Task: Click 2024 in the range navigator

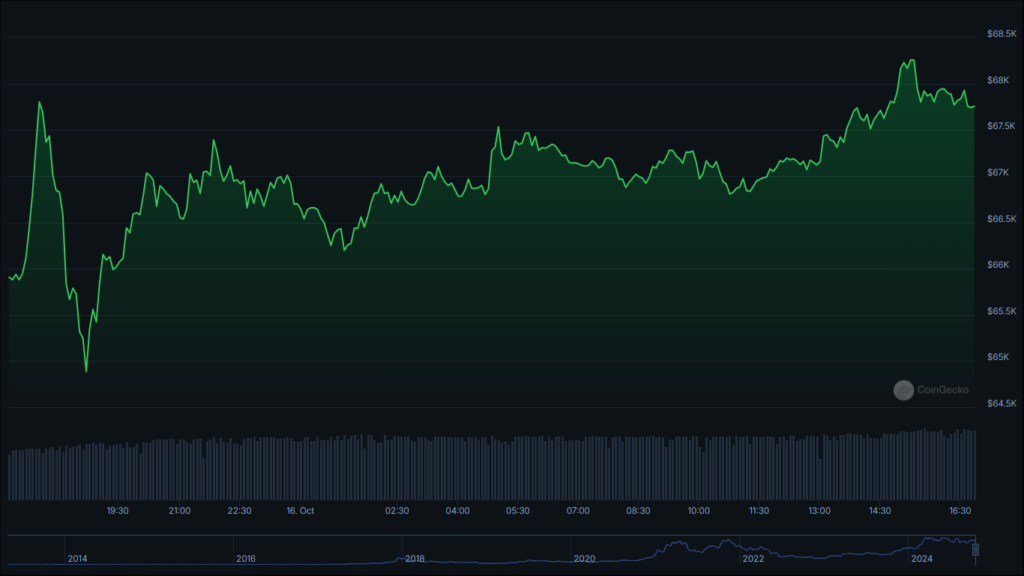Action: [921, 558]
